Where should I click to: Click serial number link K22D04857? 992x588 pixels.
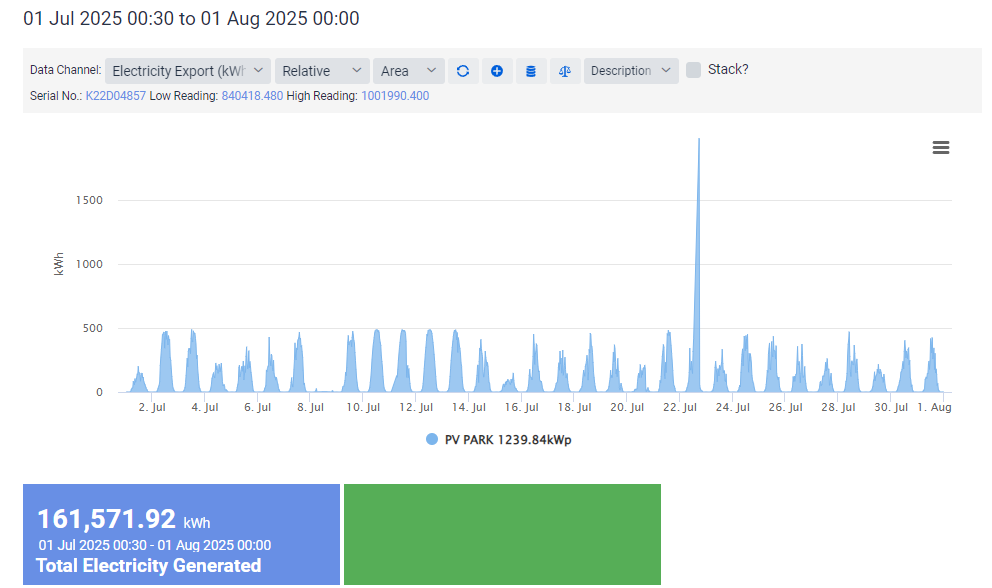coord(119,95)
